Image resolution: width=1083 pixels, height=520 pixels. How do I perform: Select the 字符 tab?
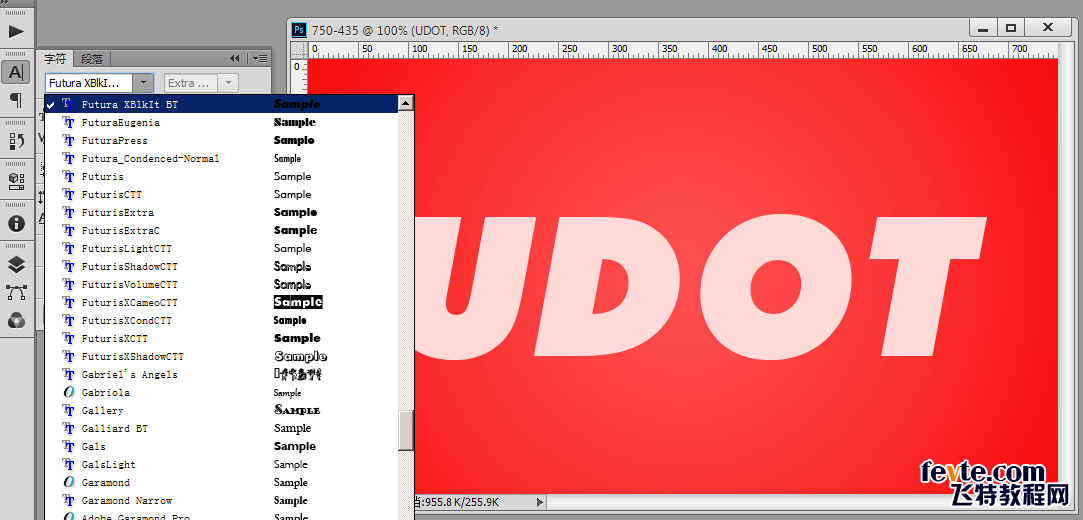(54, 59)
